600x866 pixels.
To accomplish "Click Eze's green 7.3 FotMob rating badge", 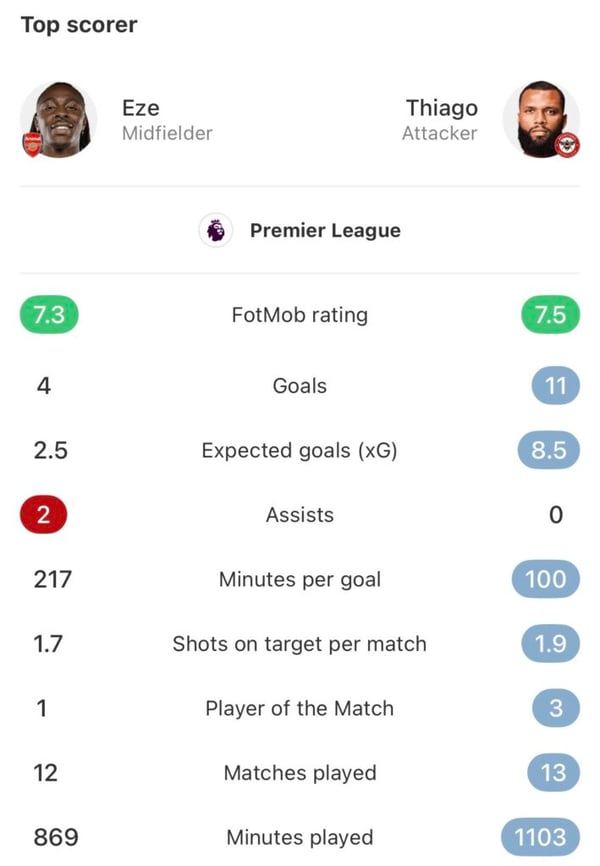I will point(48,314).
